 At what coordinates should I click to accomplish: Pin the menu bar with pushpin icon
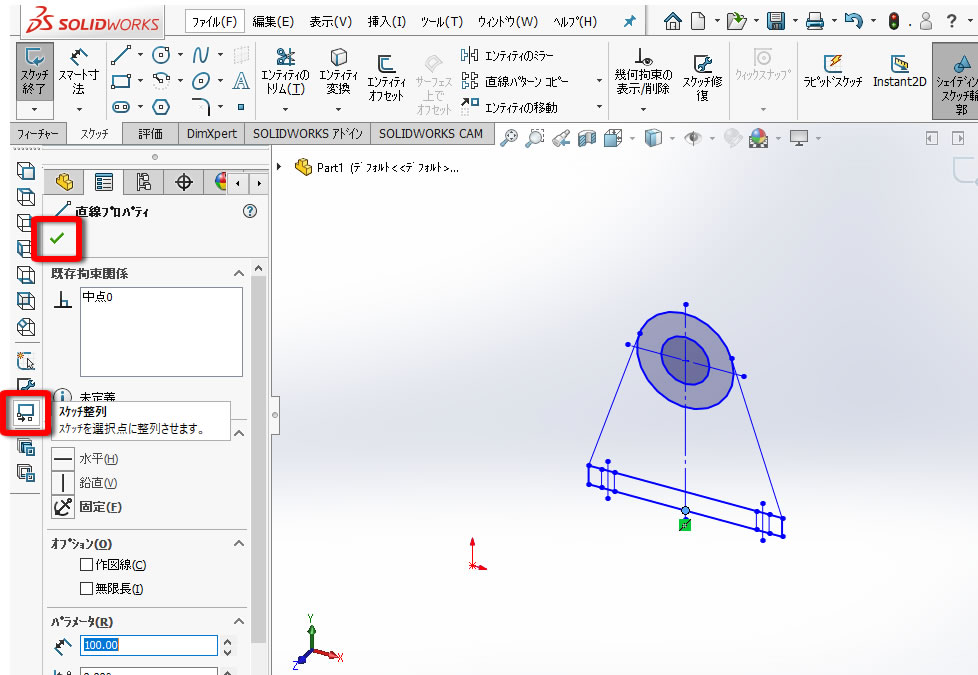pyautogui.click(x=629, y=22)
